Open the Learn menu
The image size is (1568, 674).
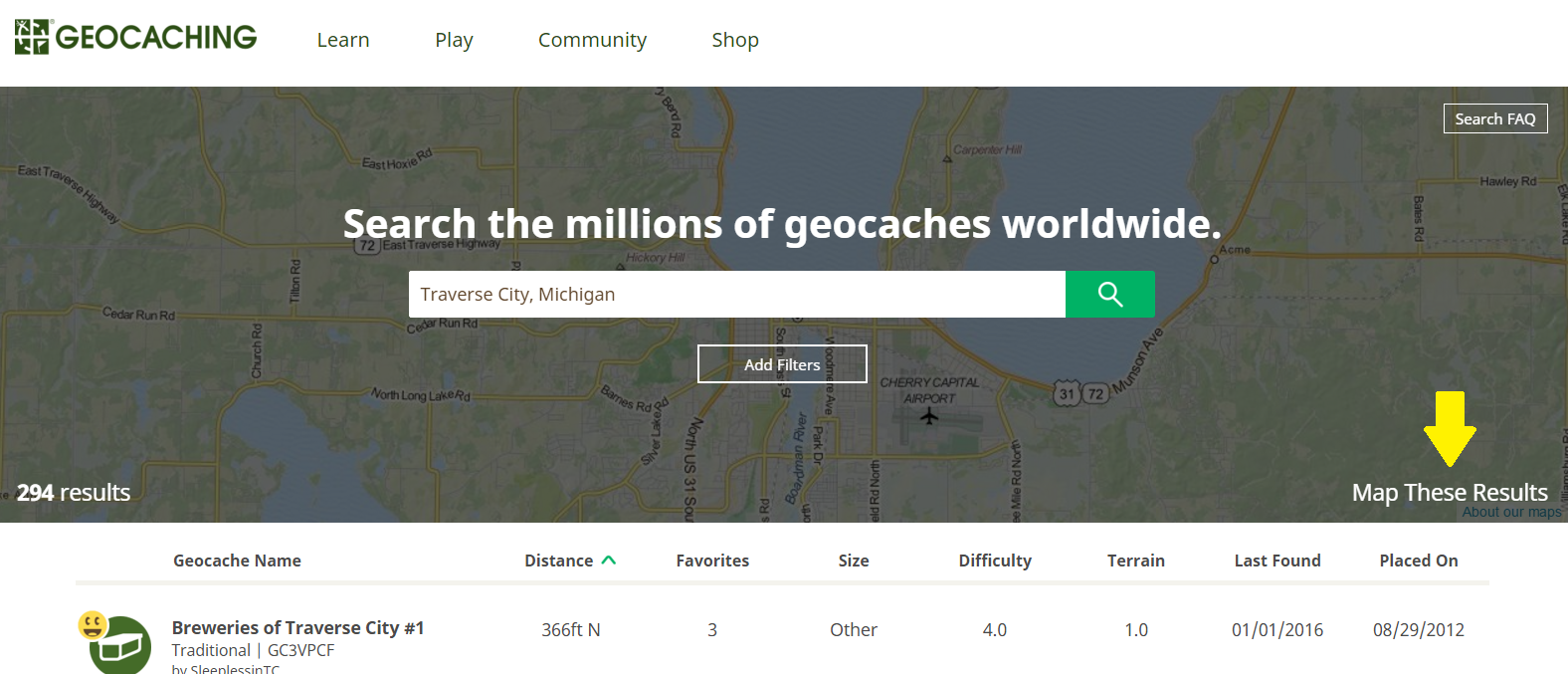click(x=343, y=40)
